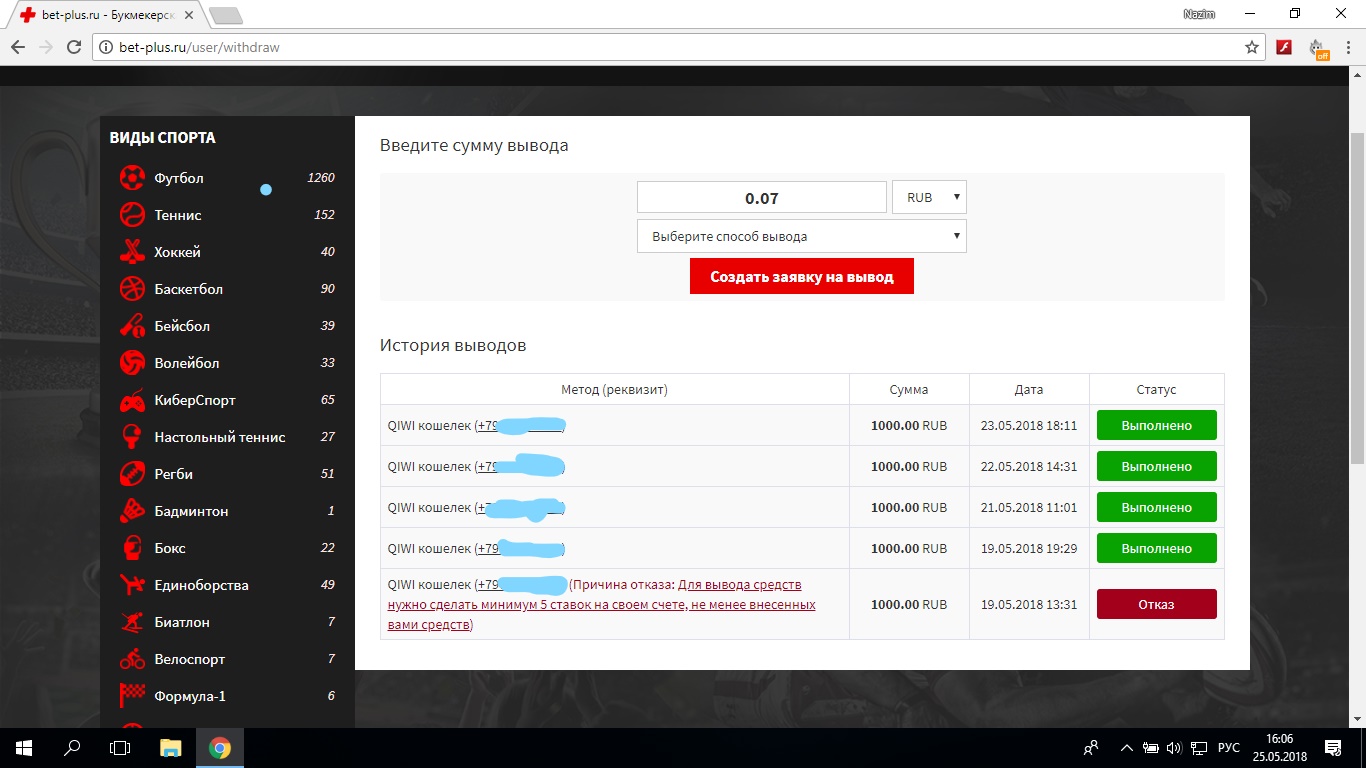
Task: Expand the Выберите способ вывода dropdown
Action: click(801, 236)
